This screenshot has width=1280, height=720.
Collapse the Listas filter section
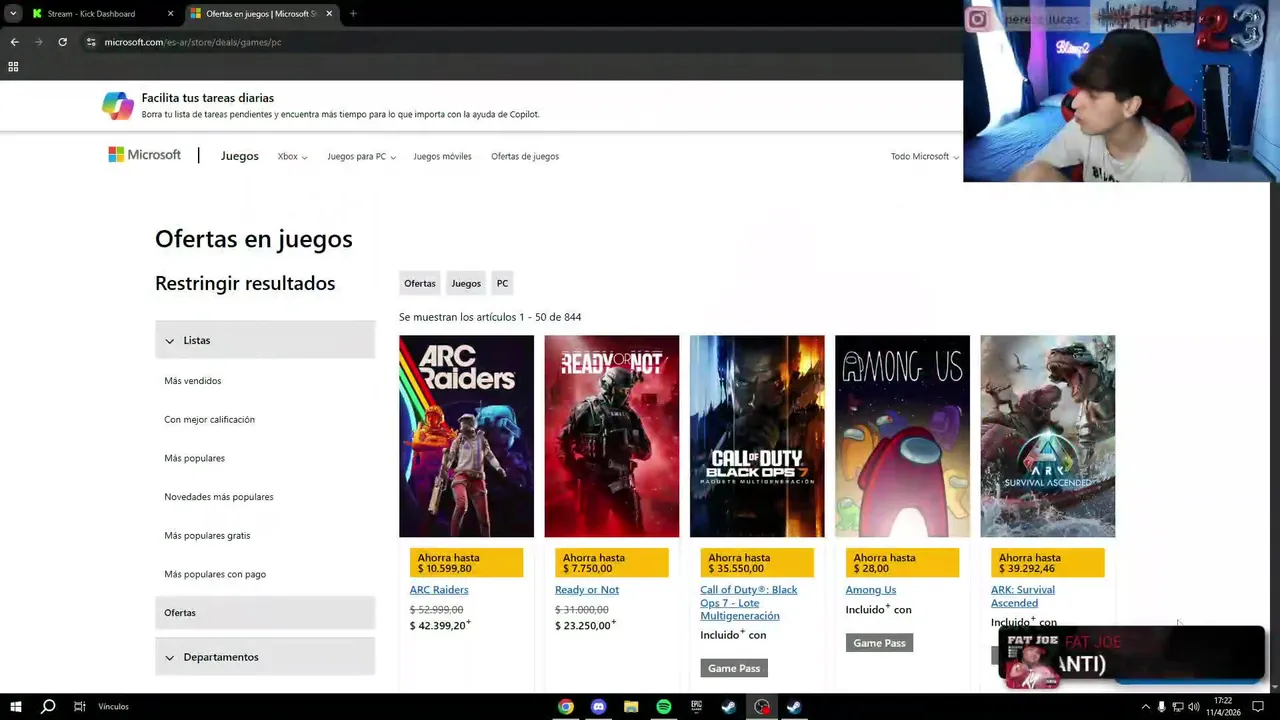point(265,340)
